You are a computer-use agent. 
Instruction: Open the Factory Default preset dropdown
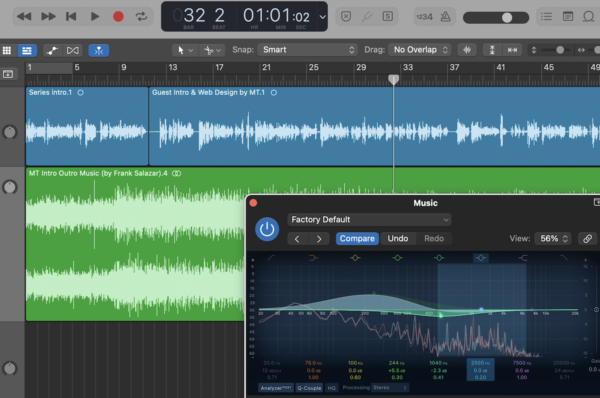coord(369,220)
